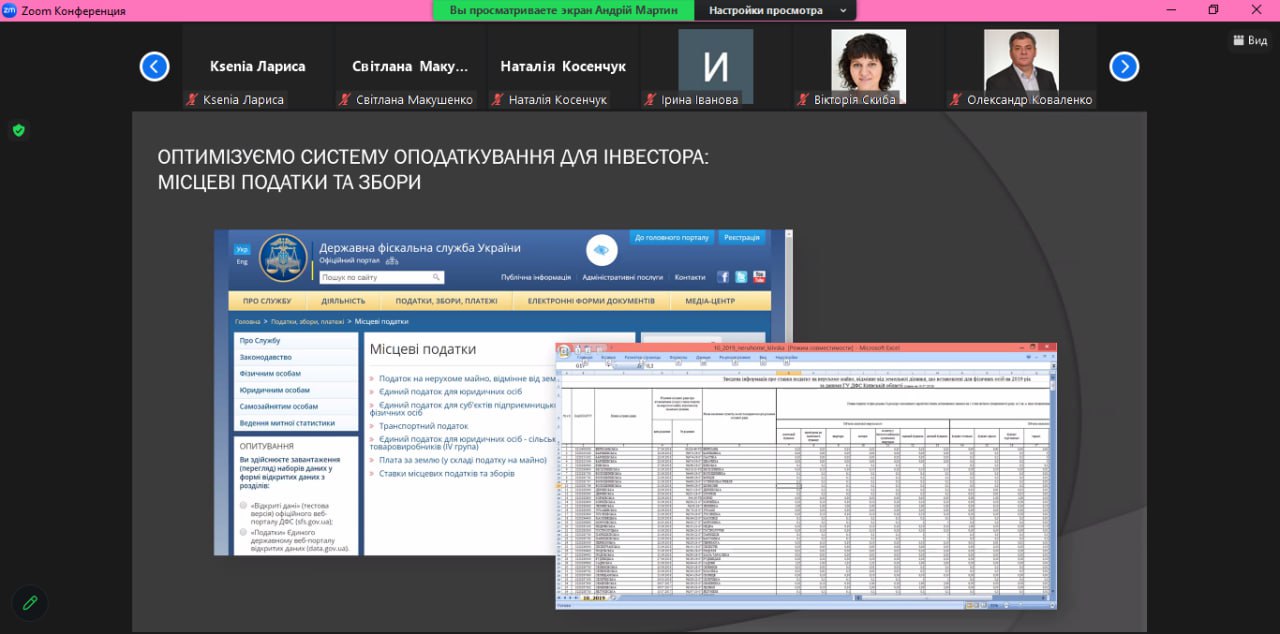Open Плата за землю link
The width and height of the screenshot is (1280, 634).
tap(463, 460)
